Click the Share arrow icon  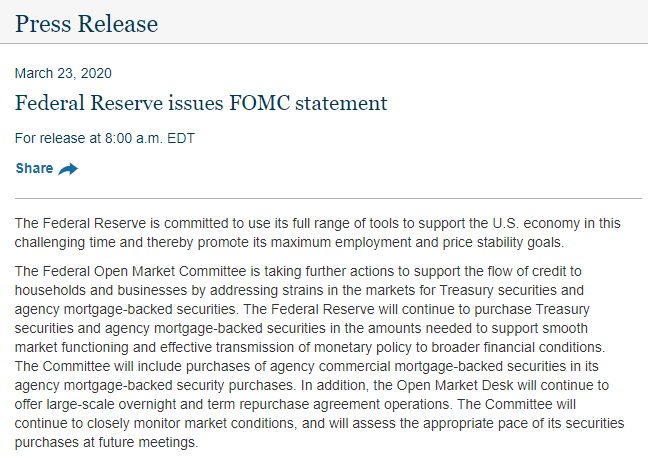coord(68,169)
